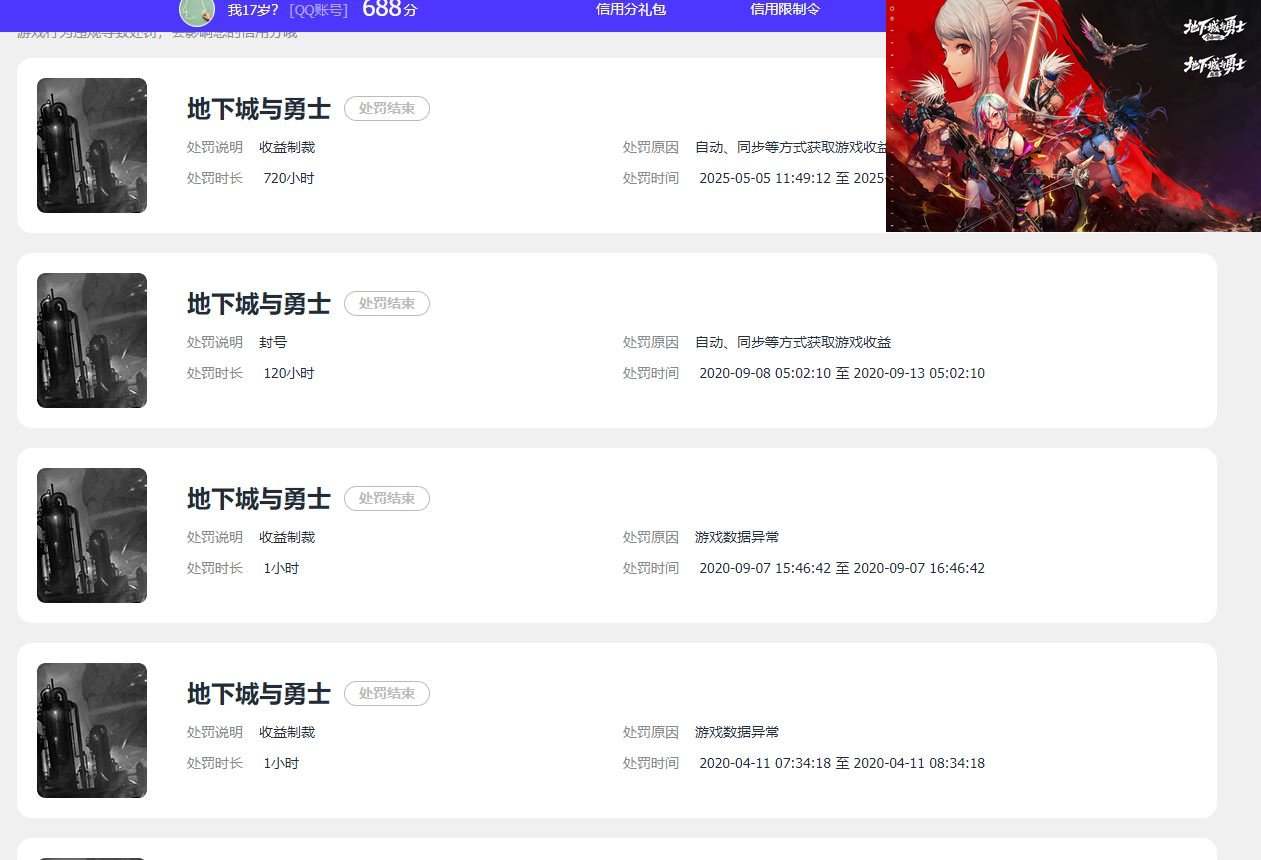Click 游戏数据异常 reason on 2020-09-07 card
This screenshot has height=860, width=1261.
coord(737,537)
